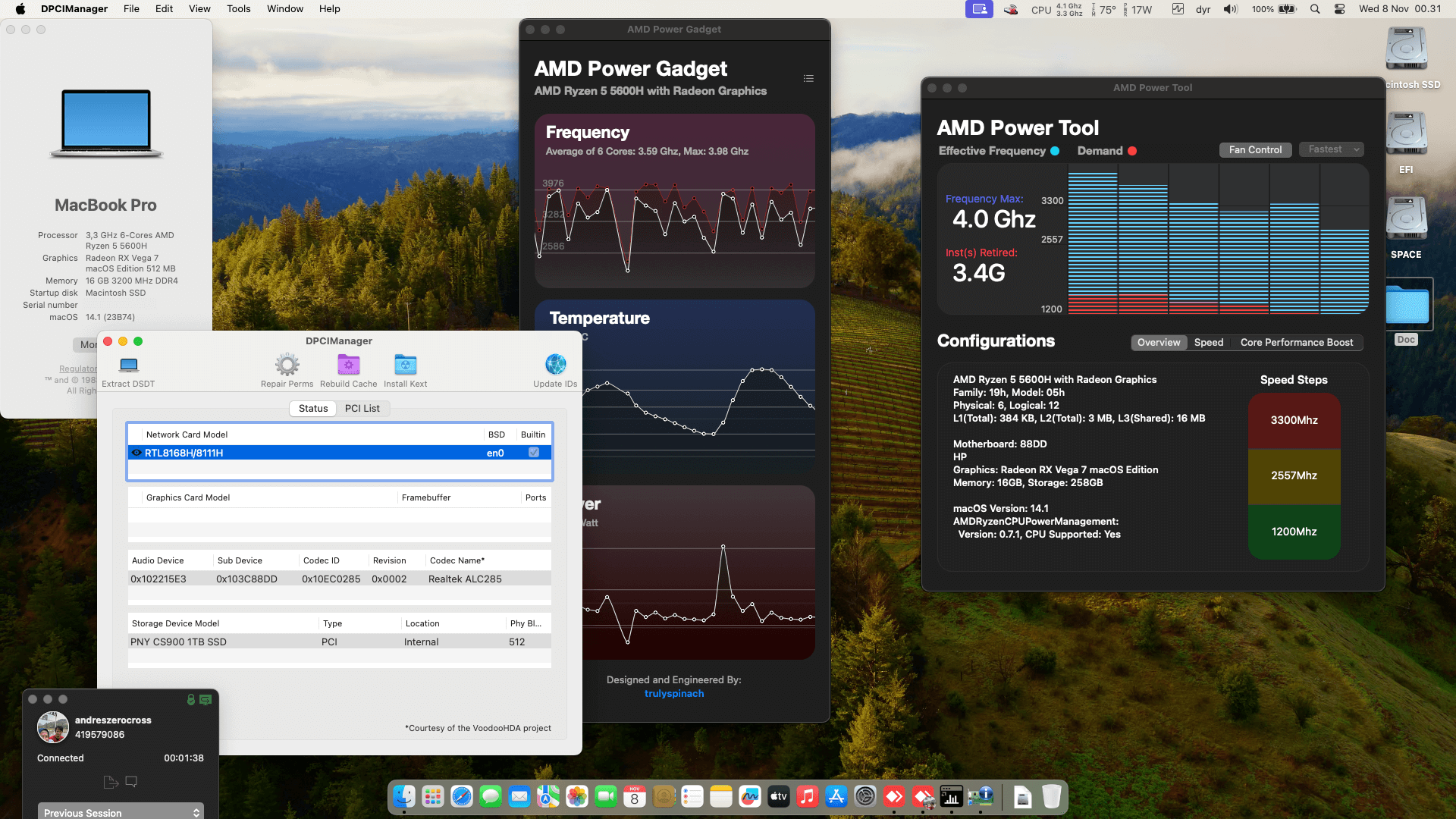This screenshot has width=1456, height=819.
Task: Open Control Center in the menu bar
Action: (1340, 9)
